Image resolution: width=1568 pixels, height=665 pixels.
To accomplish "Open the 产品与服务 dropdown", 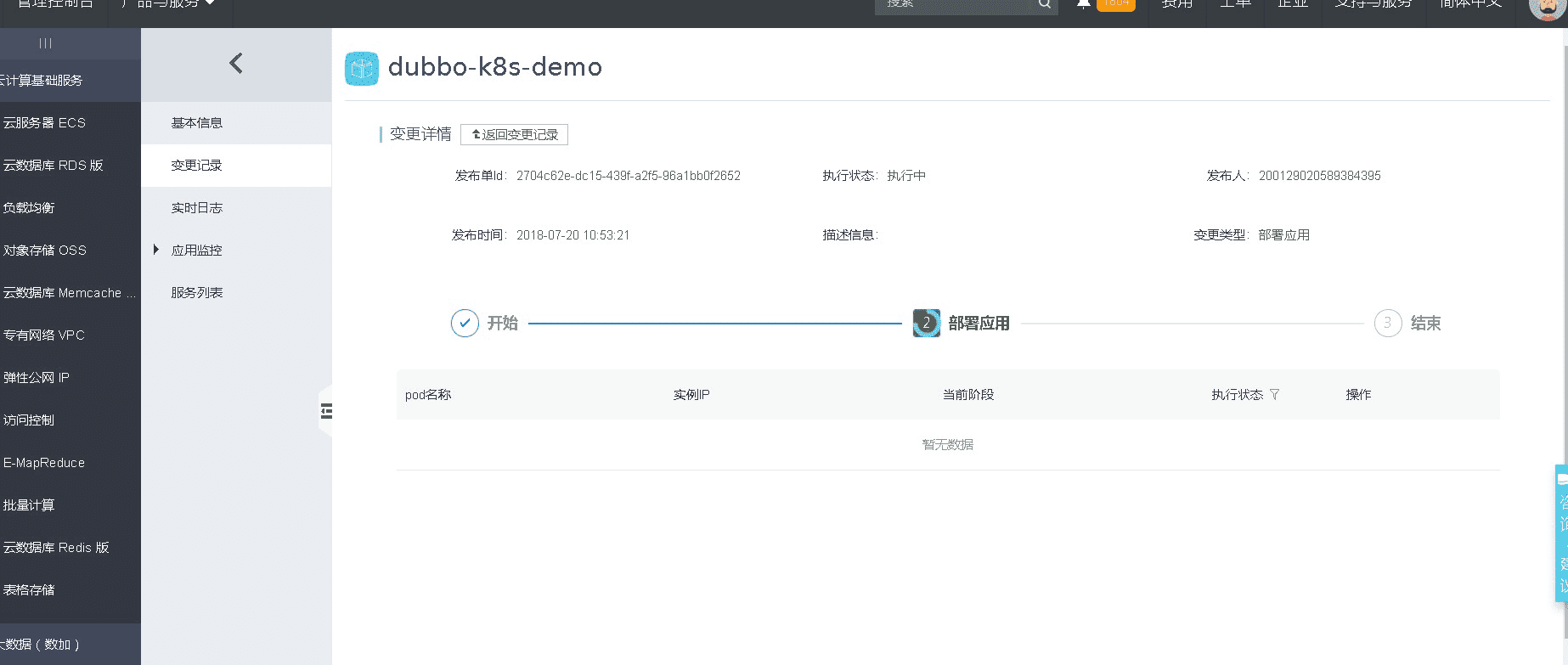I will [170, 4].
